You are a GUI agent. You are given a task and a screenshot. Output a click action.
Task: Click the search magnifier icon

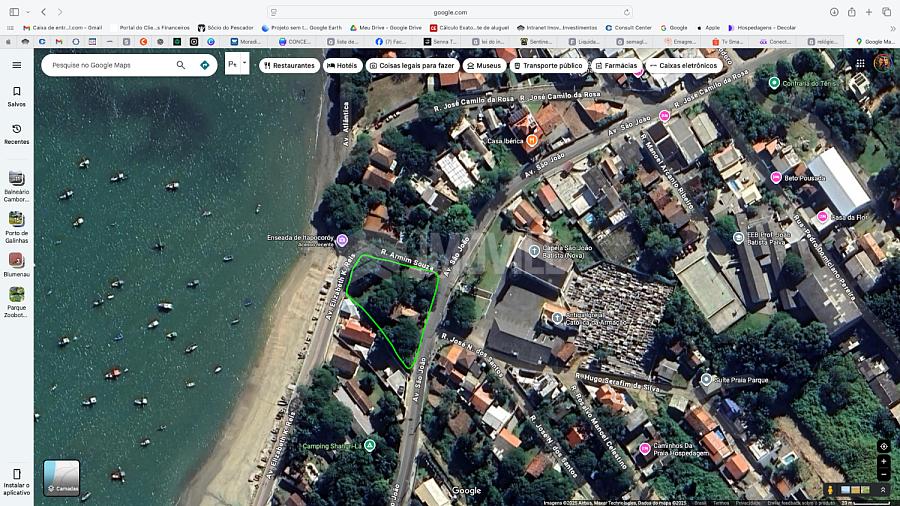click(181, 65)
